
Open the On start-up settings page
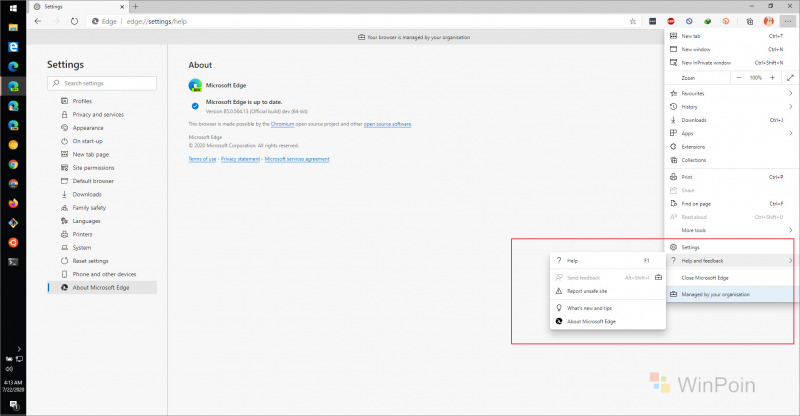(103, 141)
